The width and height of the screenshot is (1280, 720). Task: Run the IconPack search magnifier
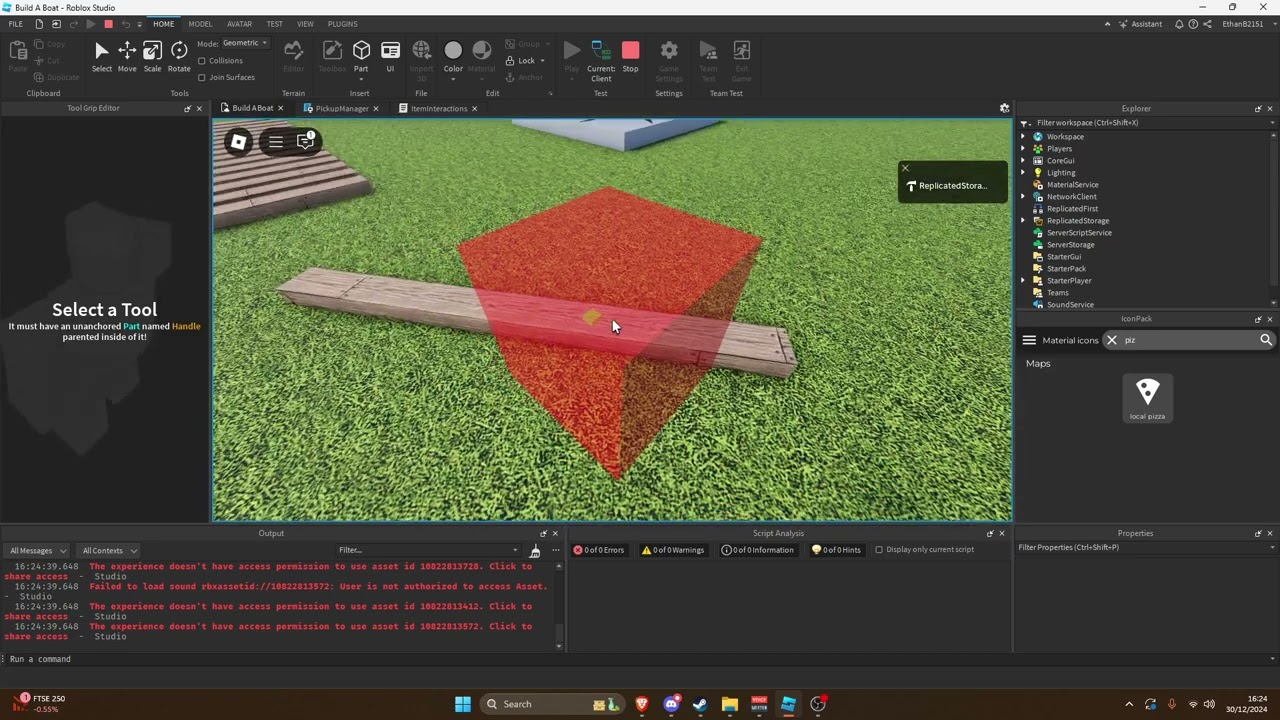(1266, 340)
